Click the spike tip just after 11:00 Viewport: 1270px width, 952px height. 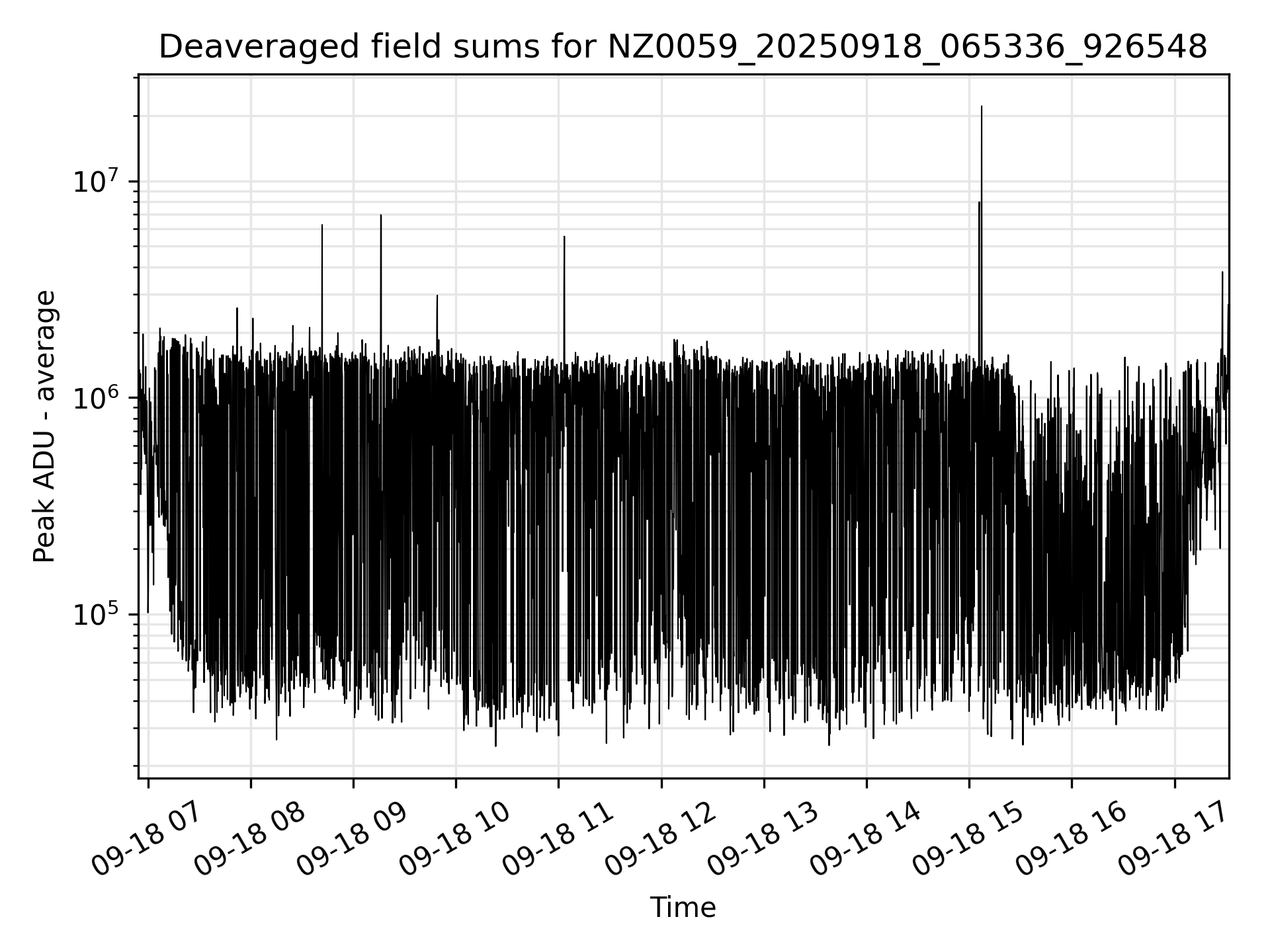(x=564, y=237)
